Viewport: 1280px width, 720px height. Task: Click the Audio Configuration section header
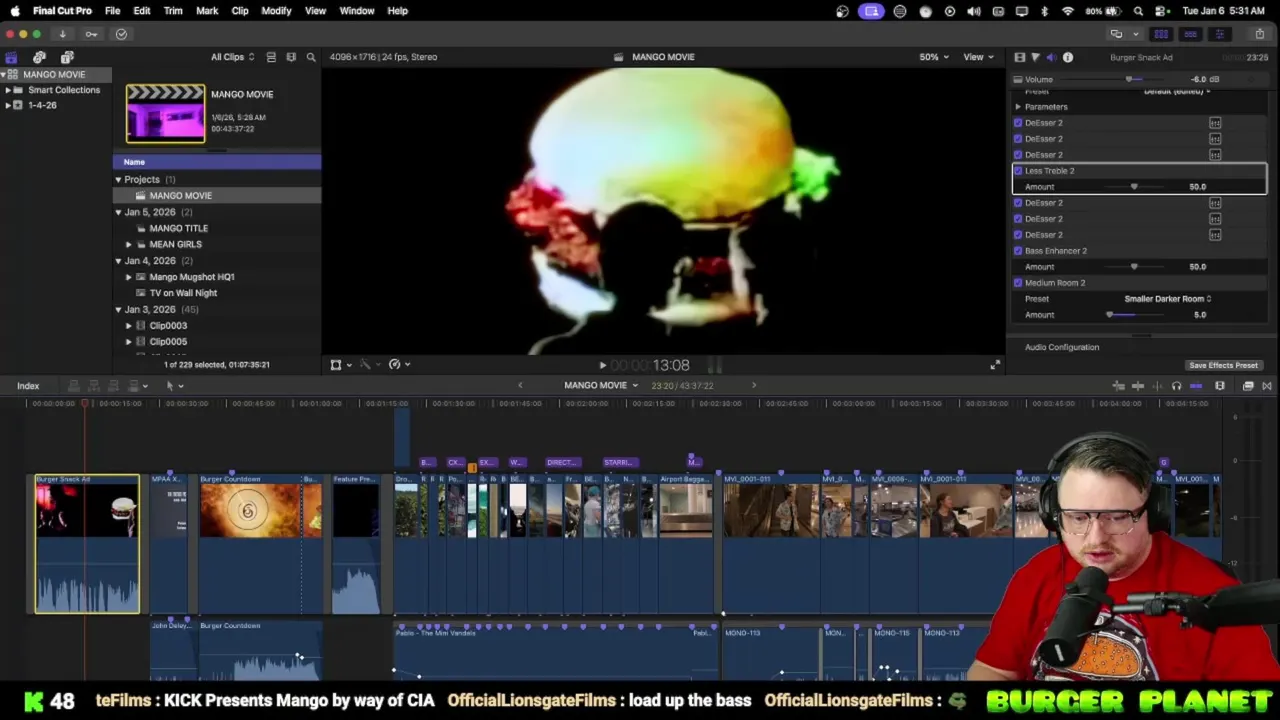[x=1062, y=347]
